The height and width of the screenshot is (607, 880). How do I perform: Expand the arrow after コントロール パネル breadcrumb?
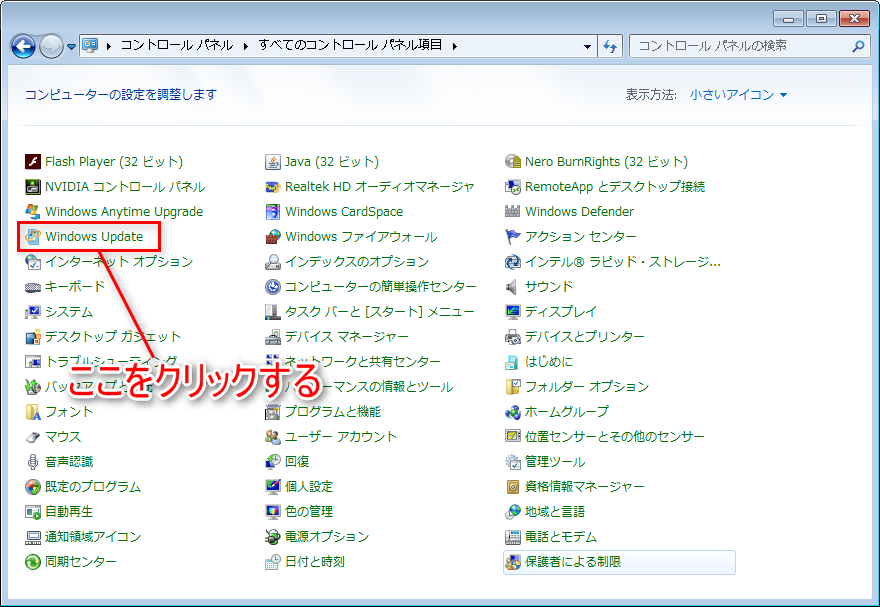pyautogui.click(x=246, y=45)
